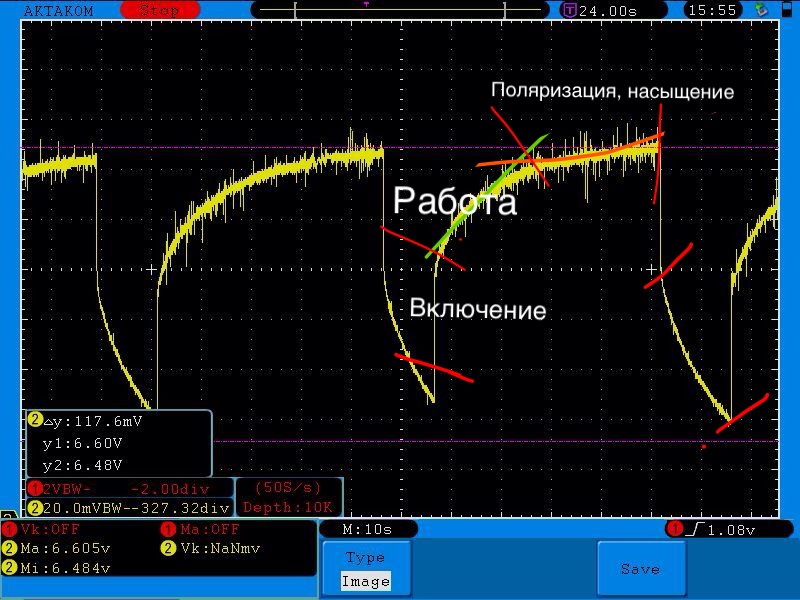Click the waveform memory position bar

point(399,10)
